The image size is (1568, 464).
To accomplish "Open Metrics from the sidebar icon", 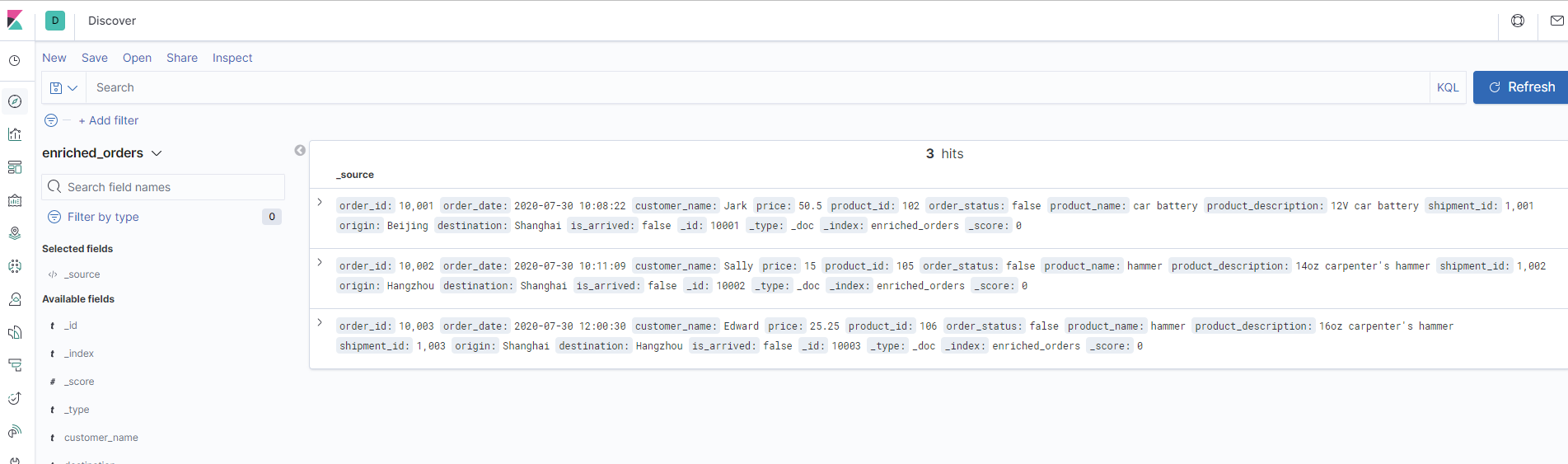I will [x=15, y=299].
